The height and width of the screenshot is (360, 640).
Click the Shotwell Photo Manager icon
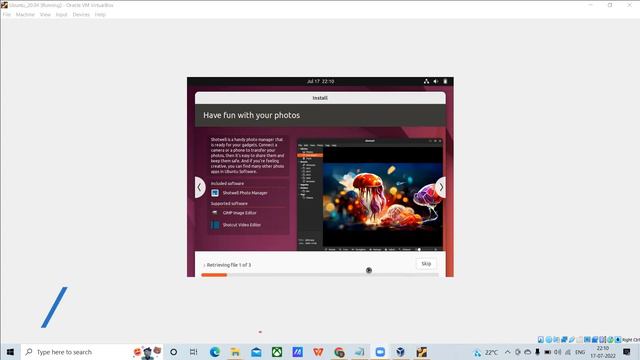[215, 193]
